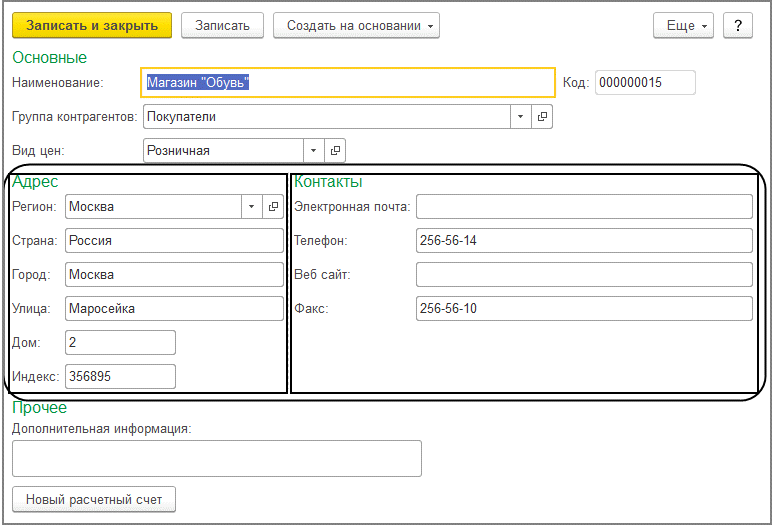This screenshot has width=772, height=525.
Task: Click the 'Код:' label
Action: pyautogui.click(x=576, y=82)
